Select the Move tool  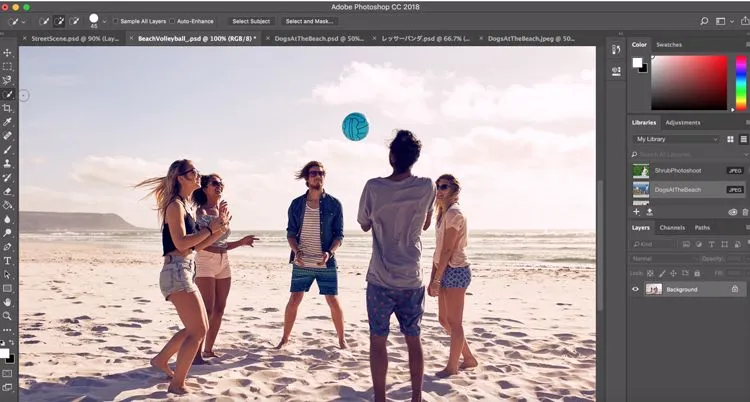coord(8,52)
